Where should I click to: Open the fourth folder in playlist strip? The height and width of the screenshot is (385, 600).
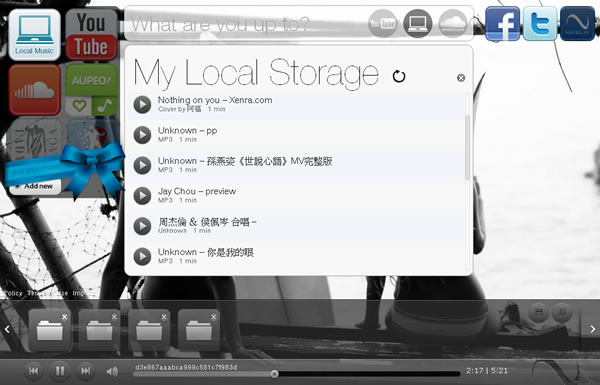(x=199, y=331)
